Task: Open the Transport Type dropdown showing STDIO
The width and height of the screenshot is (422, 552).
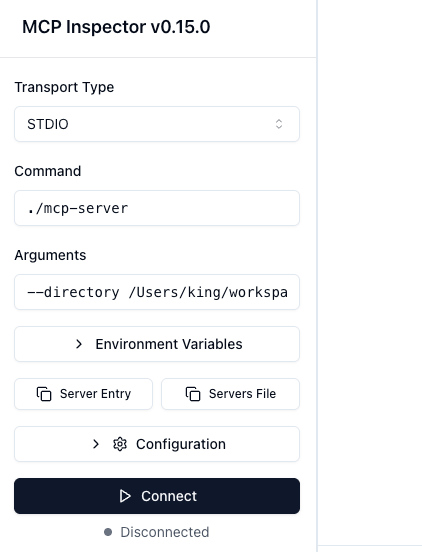Action: click(157, 124)
